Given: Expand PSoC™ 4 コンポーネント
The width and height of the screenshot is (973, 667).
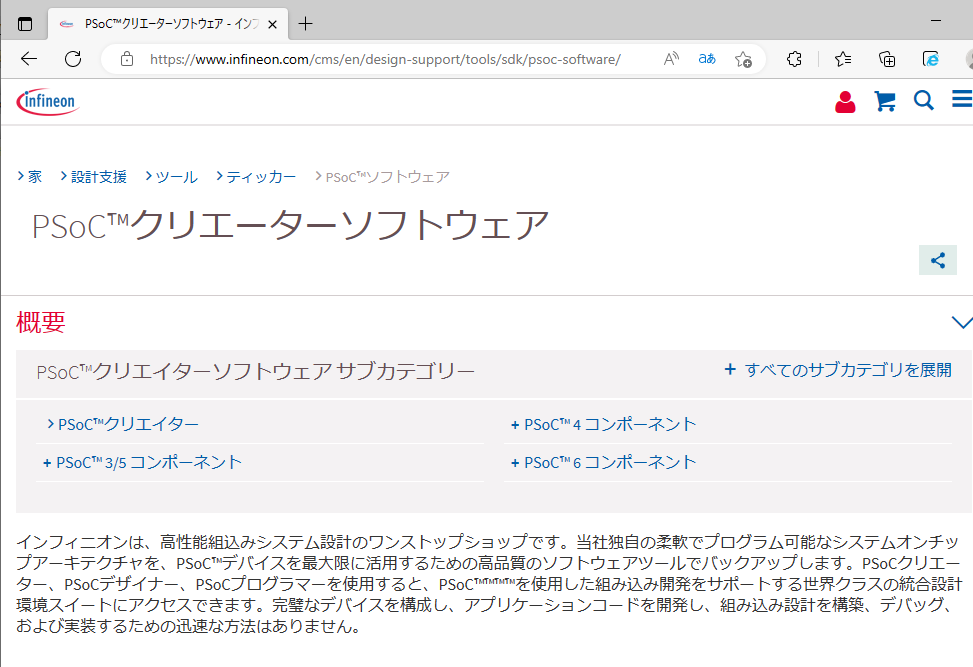Looking at the screenshot, I should click(603, 424).
